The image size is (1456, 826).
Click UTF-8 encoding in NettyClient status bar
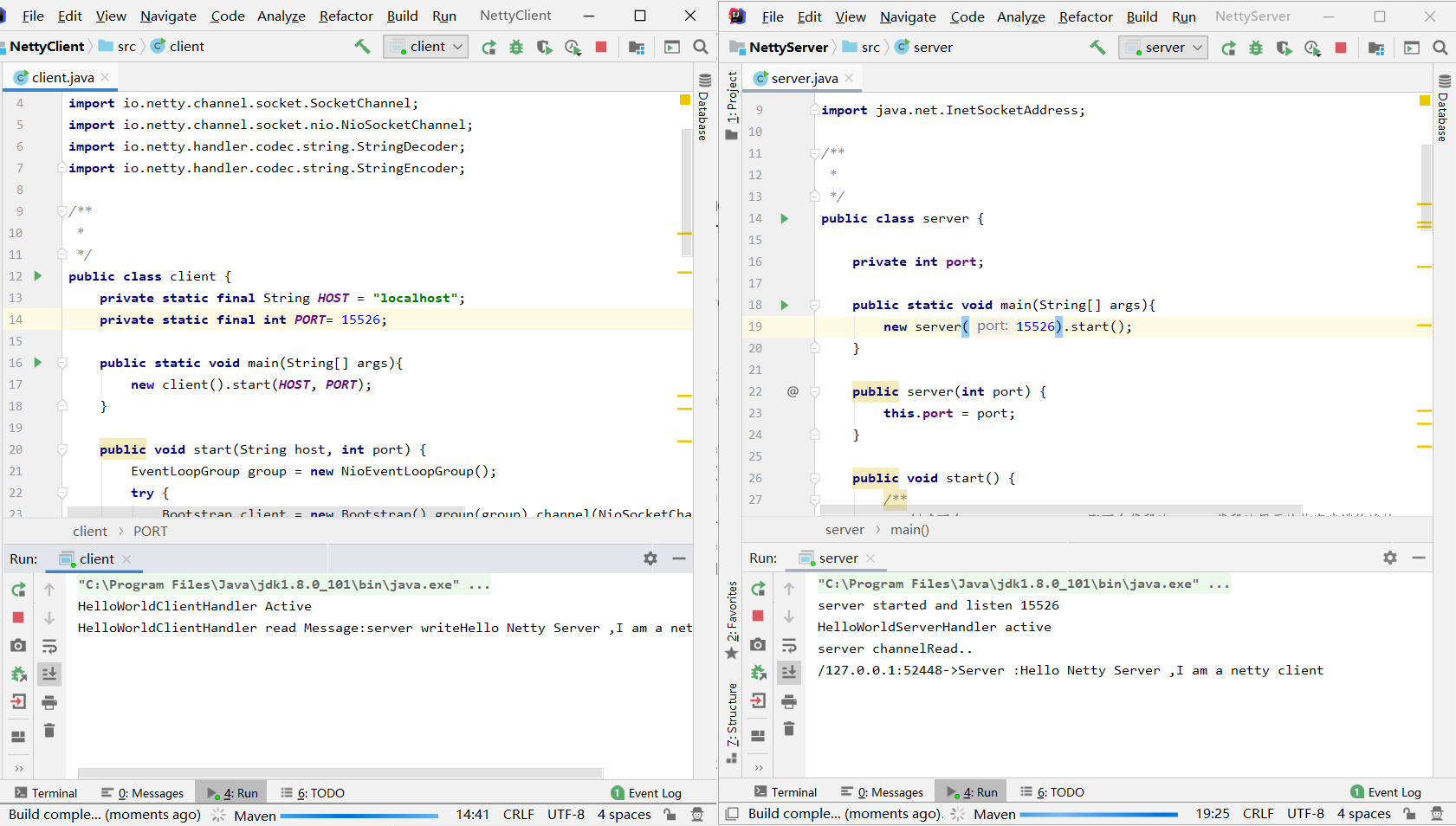point(566,815)
